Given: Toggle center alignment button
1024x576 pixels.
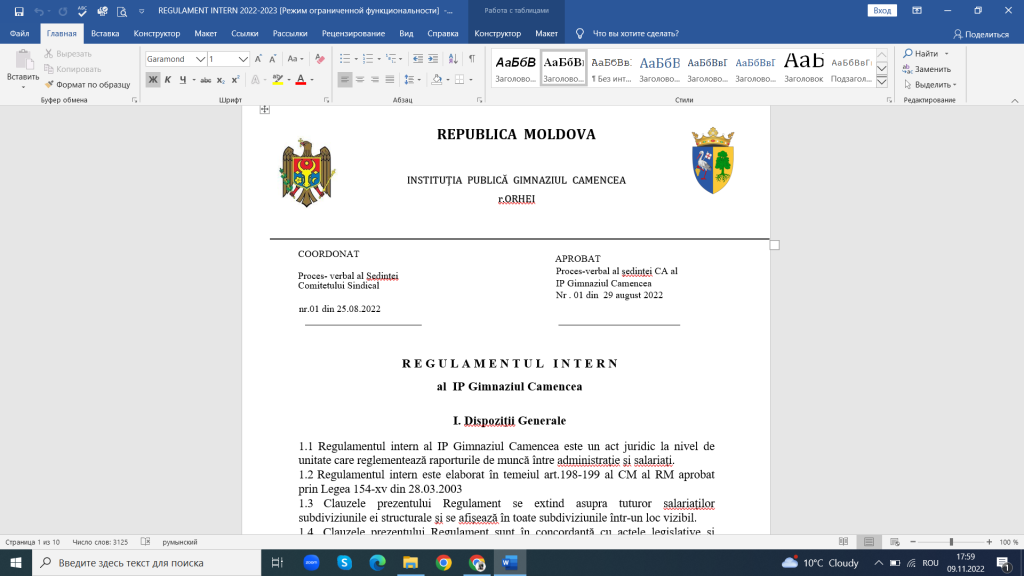Looking at the screenshot, I should tap(360, 80).
